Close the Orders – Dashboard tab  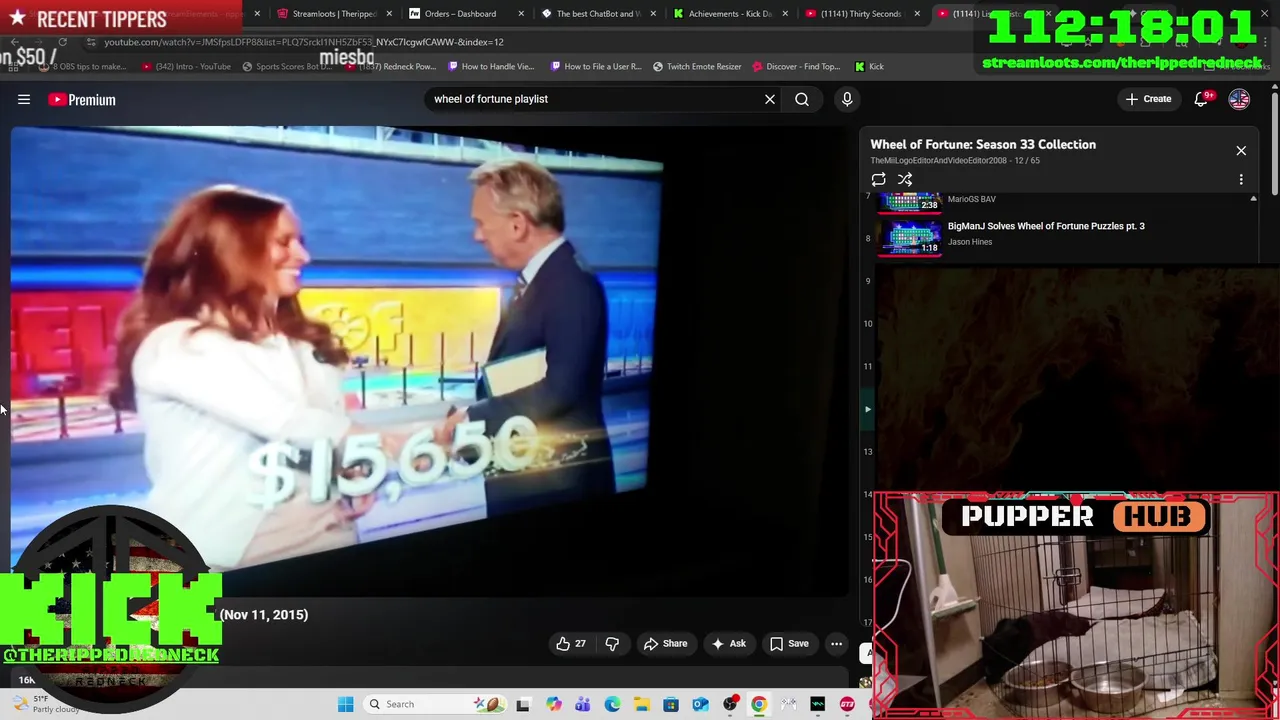(x=522, y=14)
